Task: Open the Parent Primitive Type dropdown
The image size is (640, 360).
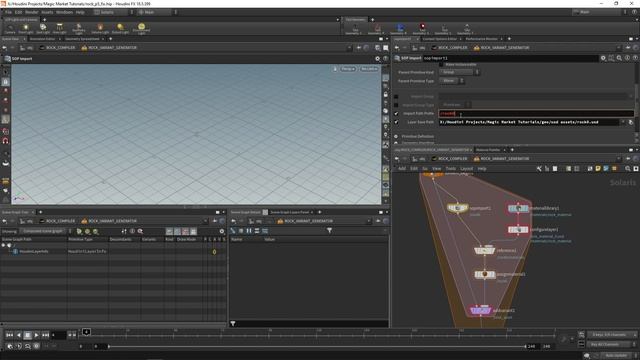Action: point(451,81)
